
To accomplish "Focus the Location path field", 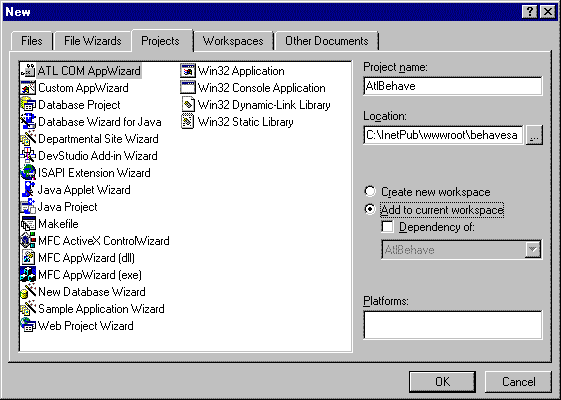I will click(443, 135).
